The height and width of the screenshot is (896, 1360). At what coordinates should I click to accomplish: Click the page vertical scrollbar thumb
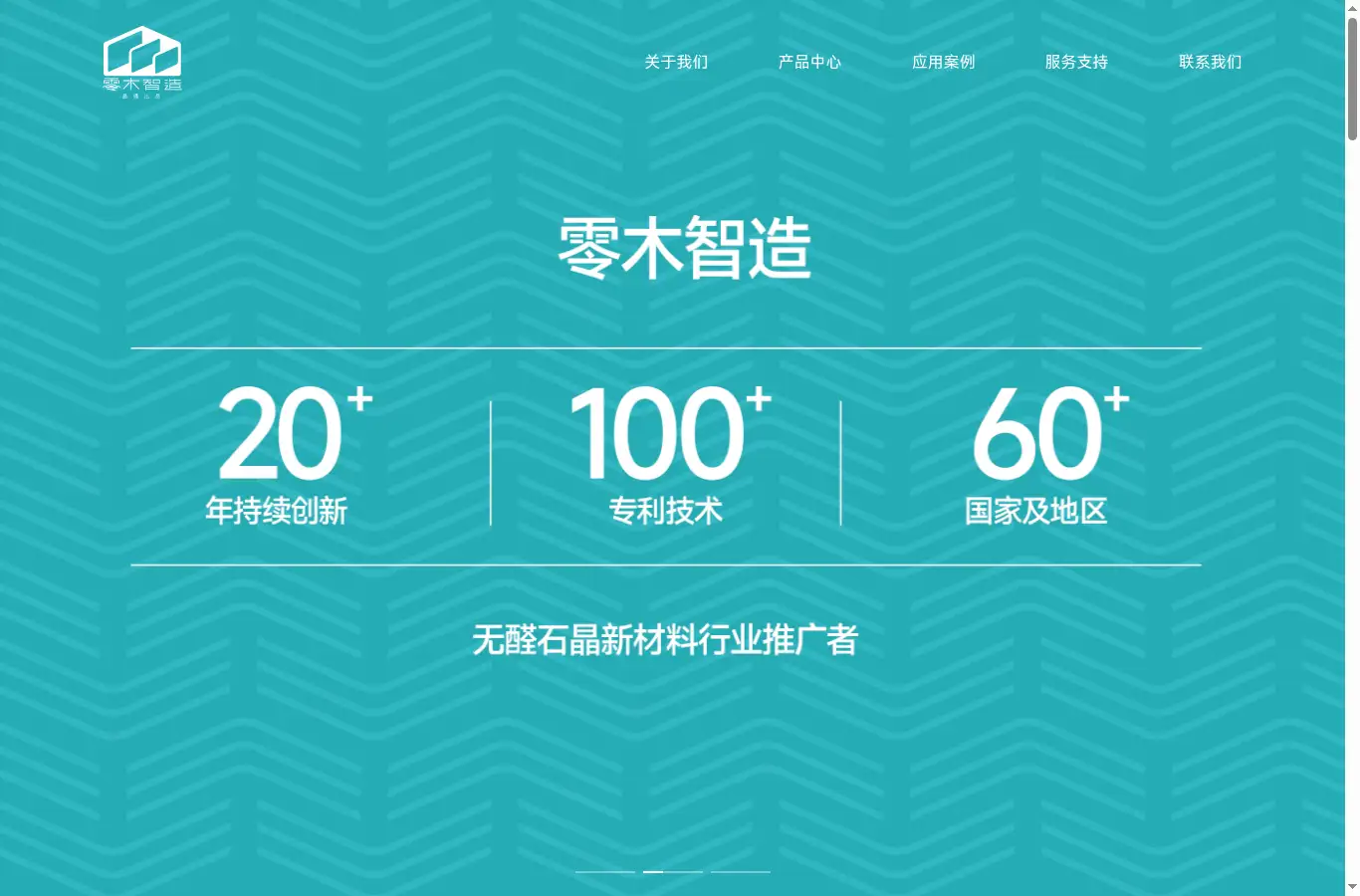pyautogui.click(x=1352, y=79)
